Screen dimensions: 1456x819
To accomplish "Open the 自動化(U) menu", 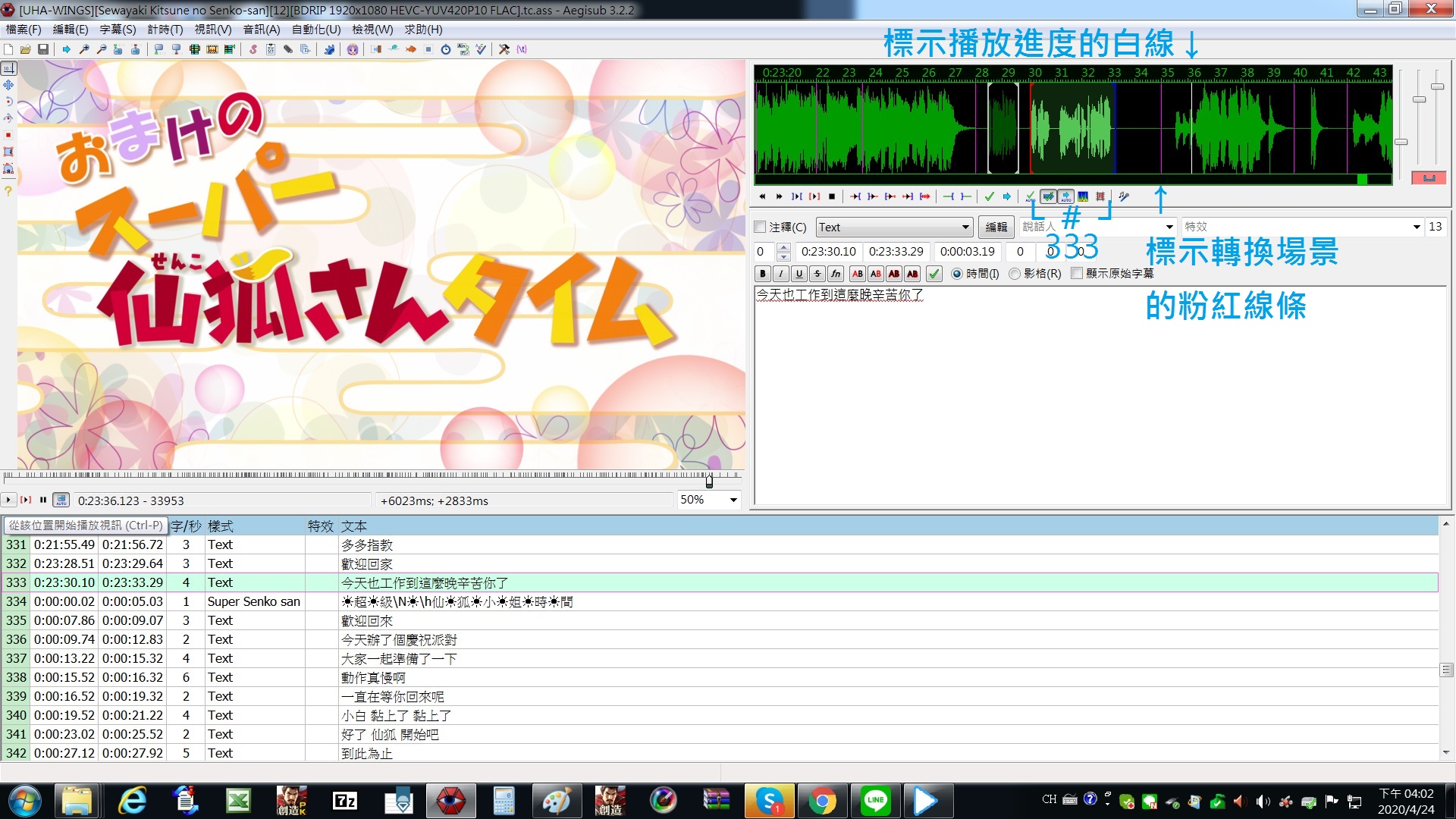I will coord(316,30).
